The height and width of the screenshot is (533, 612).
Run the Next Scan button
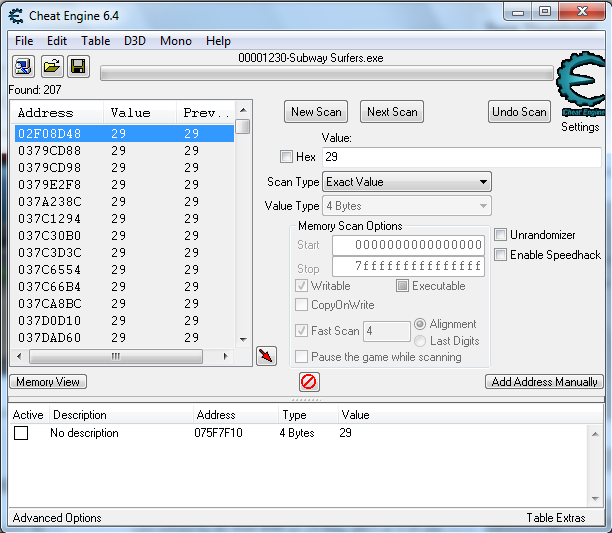click(392, 112)
